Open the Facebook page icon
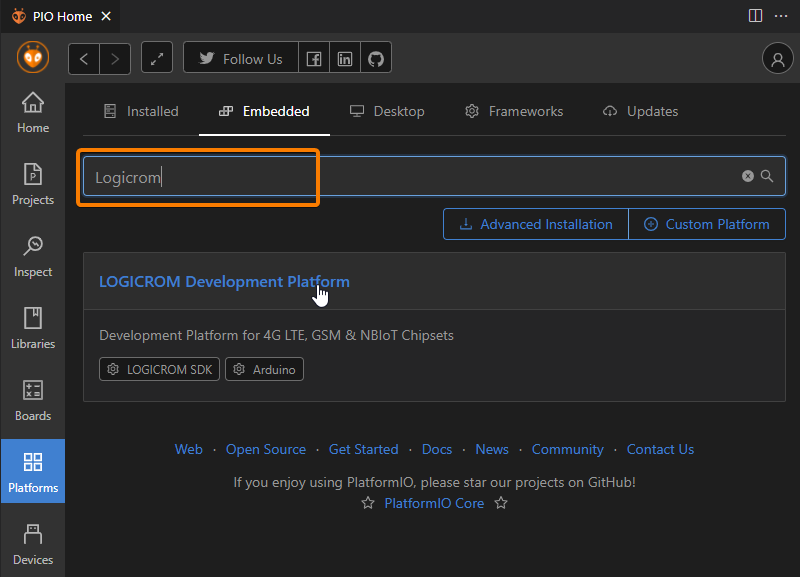This screenshot has height=577, width=800. 314,59
